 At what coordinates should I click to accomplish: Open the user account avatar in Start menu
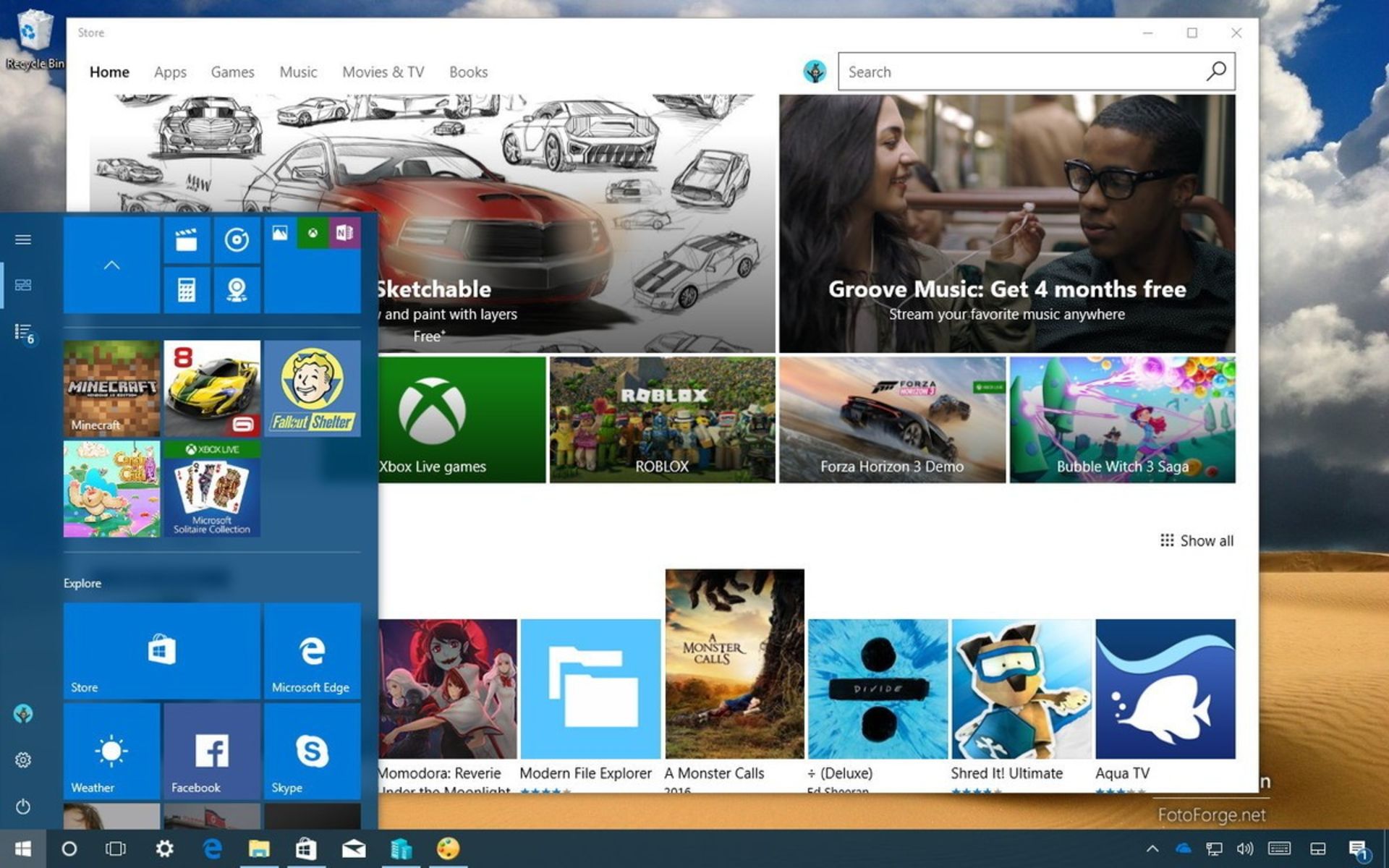(23, 714)
